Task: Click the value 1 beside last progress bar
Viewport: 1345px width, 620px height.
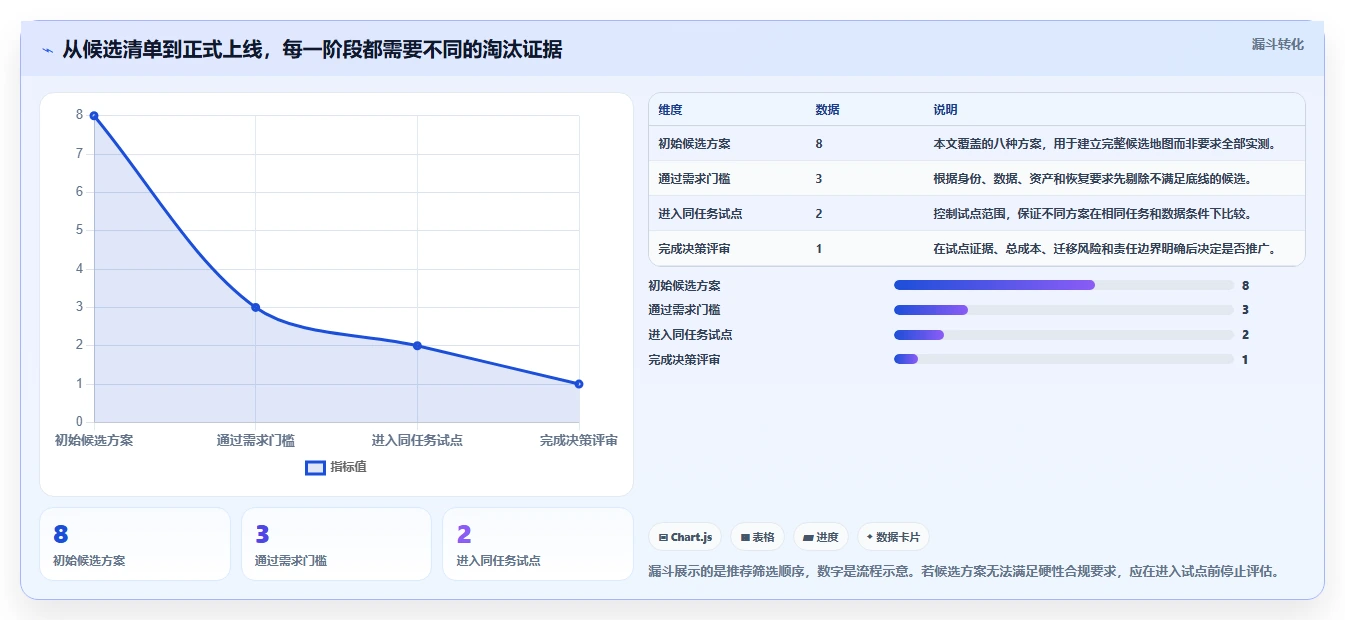Action: click(x=1245, y=359)
